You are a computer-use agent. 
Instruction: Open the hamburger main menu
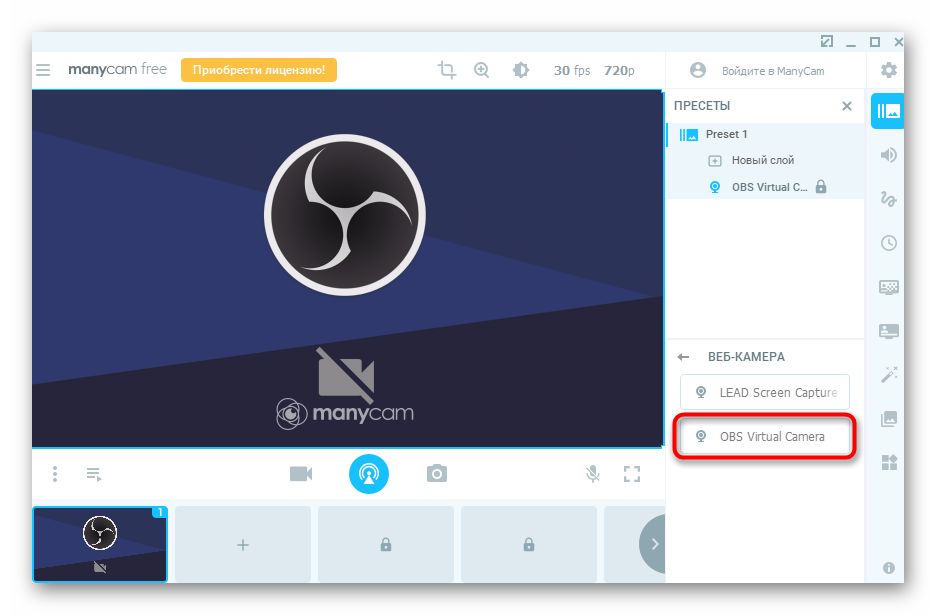[43, 70]
